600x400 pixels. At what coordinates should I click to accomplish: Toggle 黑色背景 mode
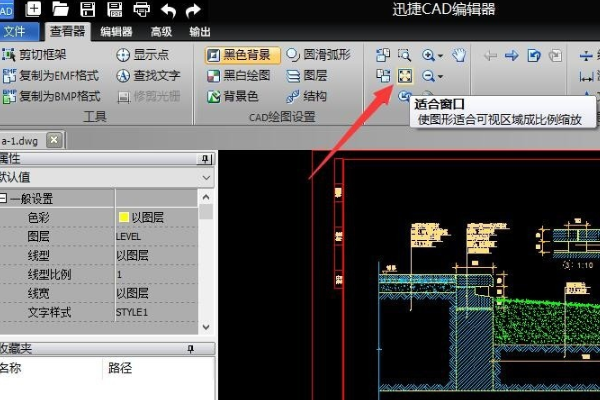pyautogui.click(x=243, y=55)
